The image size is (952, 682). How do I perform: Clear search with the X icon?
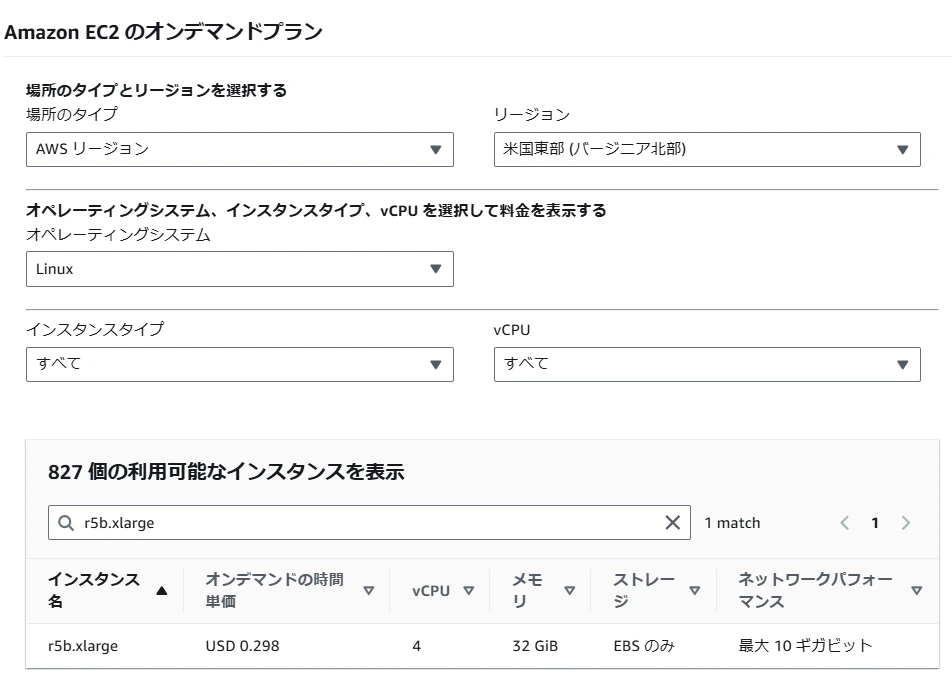point(672,522)
